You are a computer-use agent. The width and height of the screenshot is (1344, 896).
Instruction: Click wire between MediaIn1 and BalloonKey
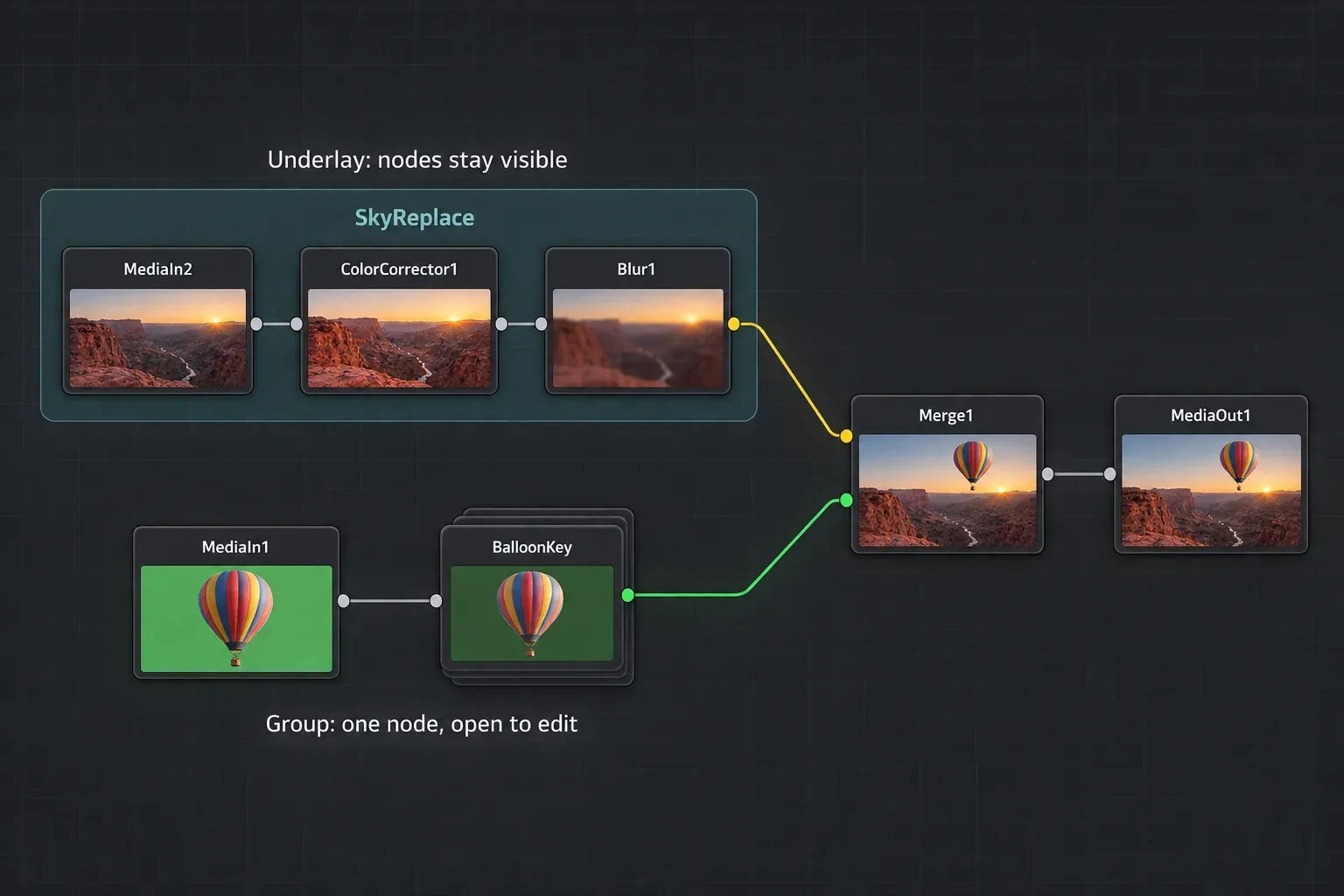[390, 601]
